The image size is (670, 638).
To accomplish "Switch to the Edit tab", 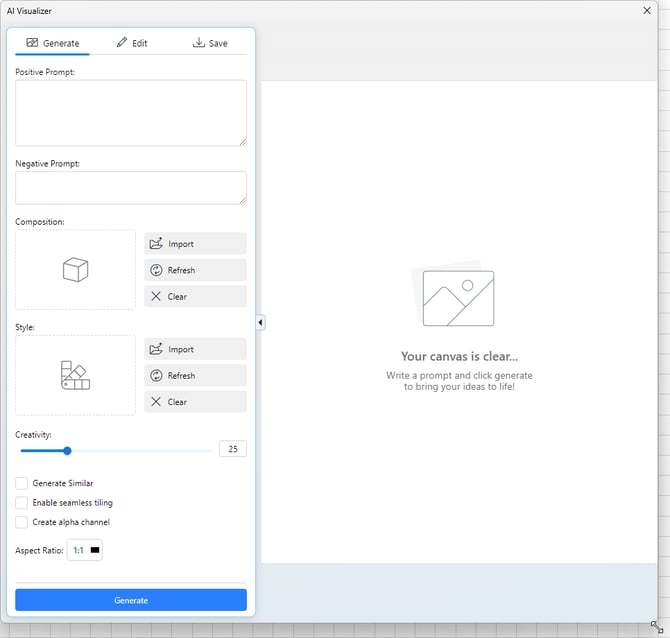I will [x=131, y=43].
